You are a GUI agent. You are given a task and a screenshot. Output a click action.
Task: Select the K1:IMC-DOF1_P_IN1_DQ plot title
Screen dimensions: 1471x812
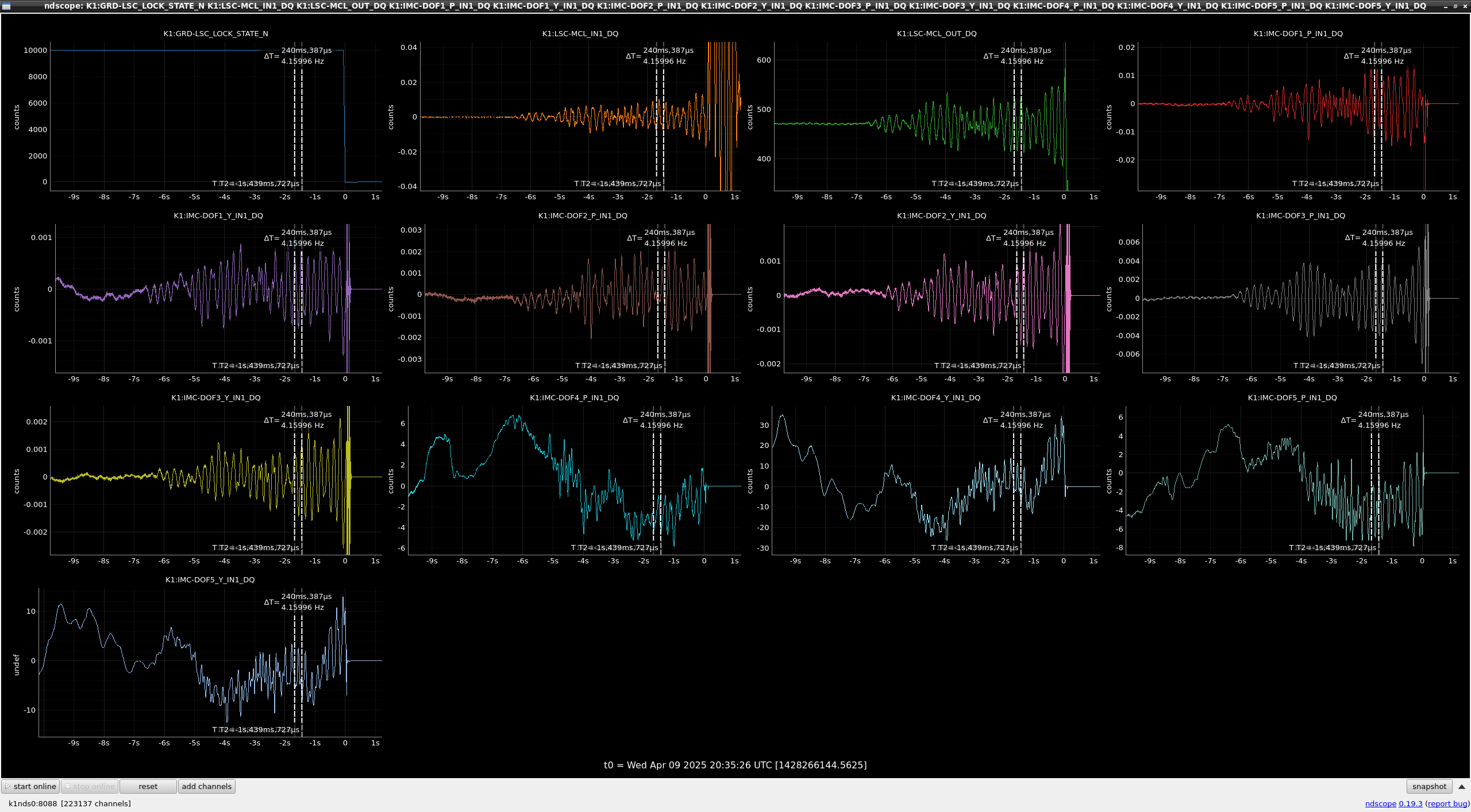pos(1298,33)
